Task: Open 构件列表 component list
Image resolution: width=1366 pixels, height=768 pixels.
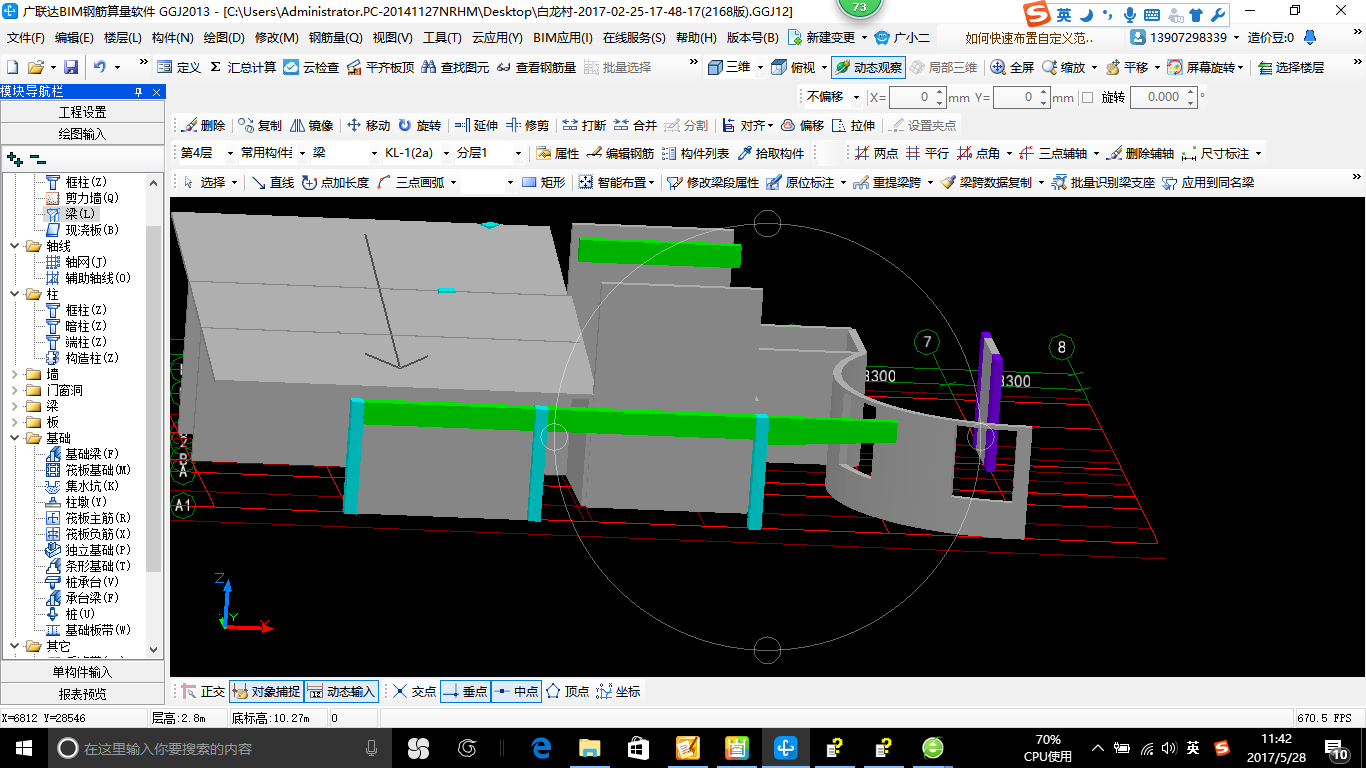Action: tap(695, 153)
